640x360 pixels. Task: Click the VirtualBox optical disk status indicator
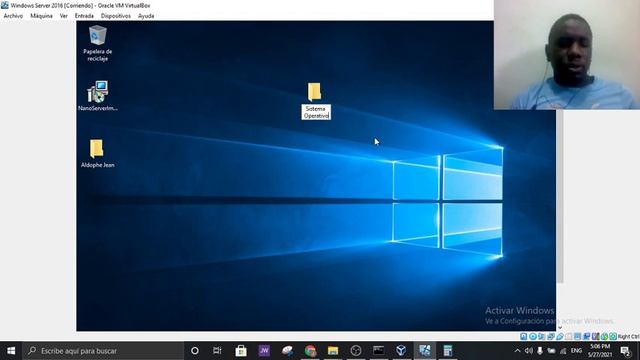pyautogui.click(x=533, y=337)
